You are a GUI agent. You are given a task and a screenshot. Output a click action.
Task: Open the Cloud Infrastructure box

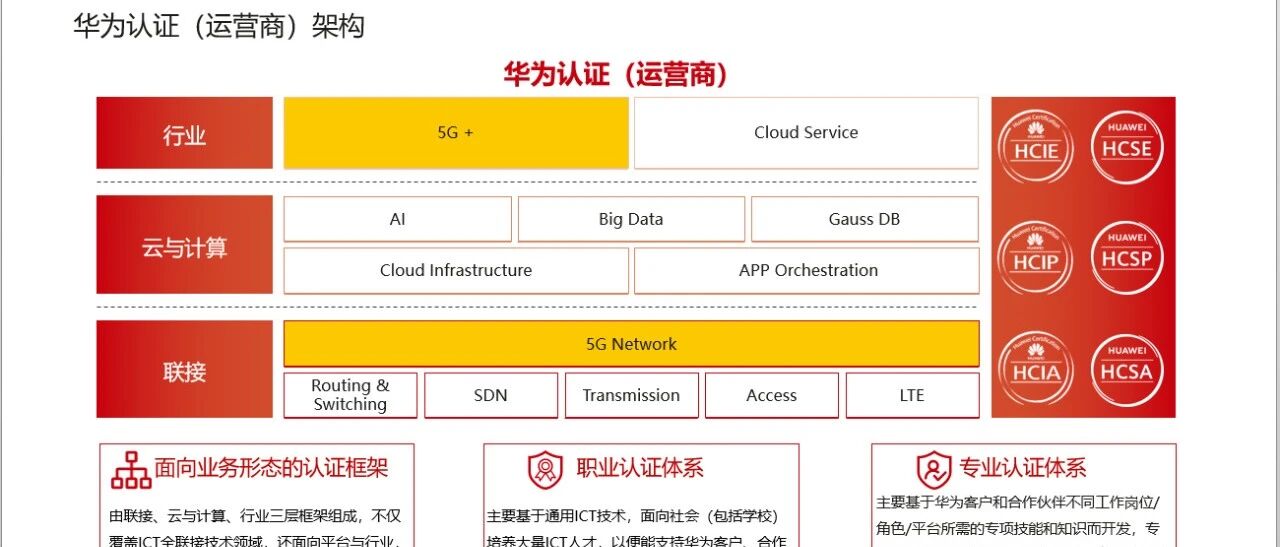[456, 270]
